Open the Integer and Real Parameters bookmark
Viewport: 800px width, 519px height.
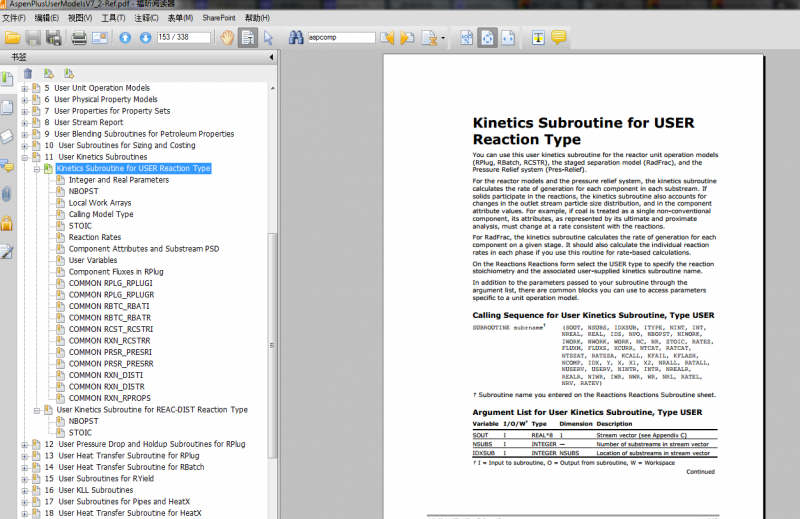click(119, 180)
